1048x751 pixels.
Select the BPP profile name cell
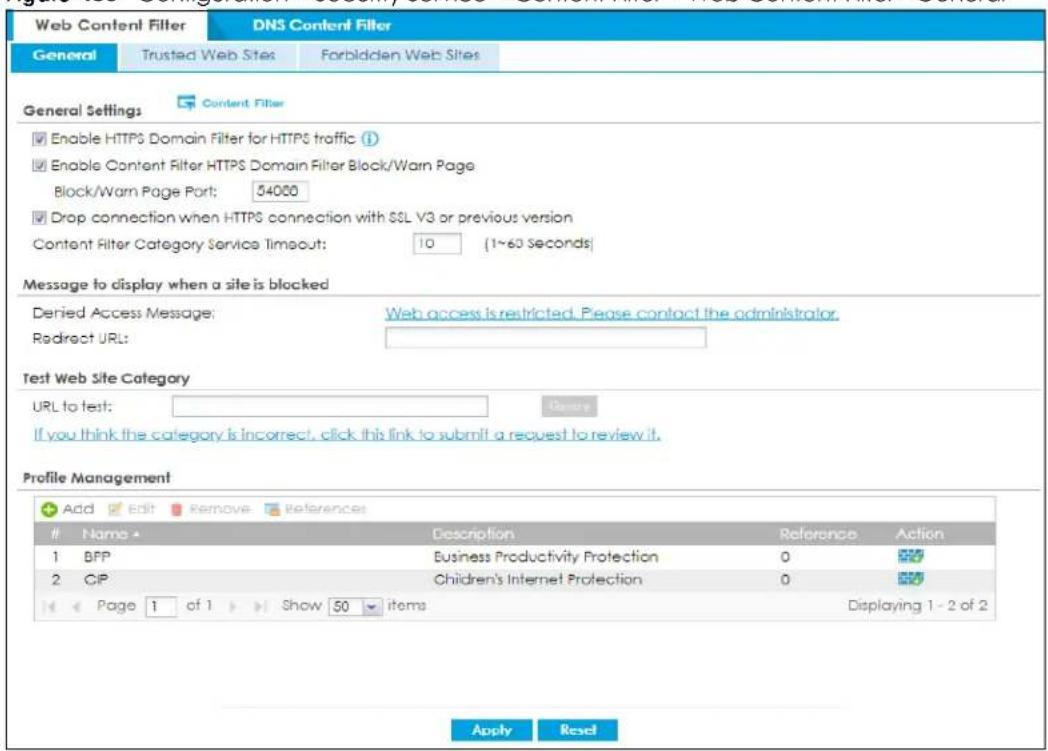(97, 557)
